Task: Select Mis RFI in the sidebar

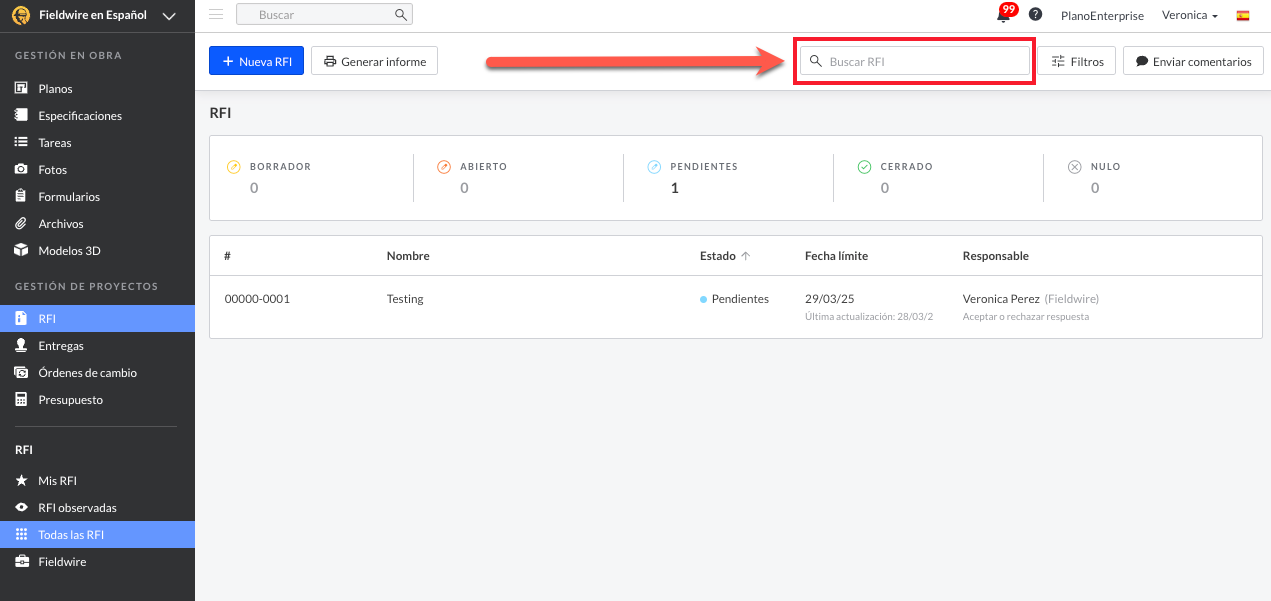Action: [57, 481]
